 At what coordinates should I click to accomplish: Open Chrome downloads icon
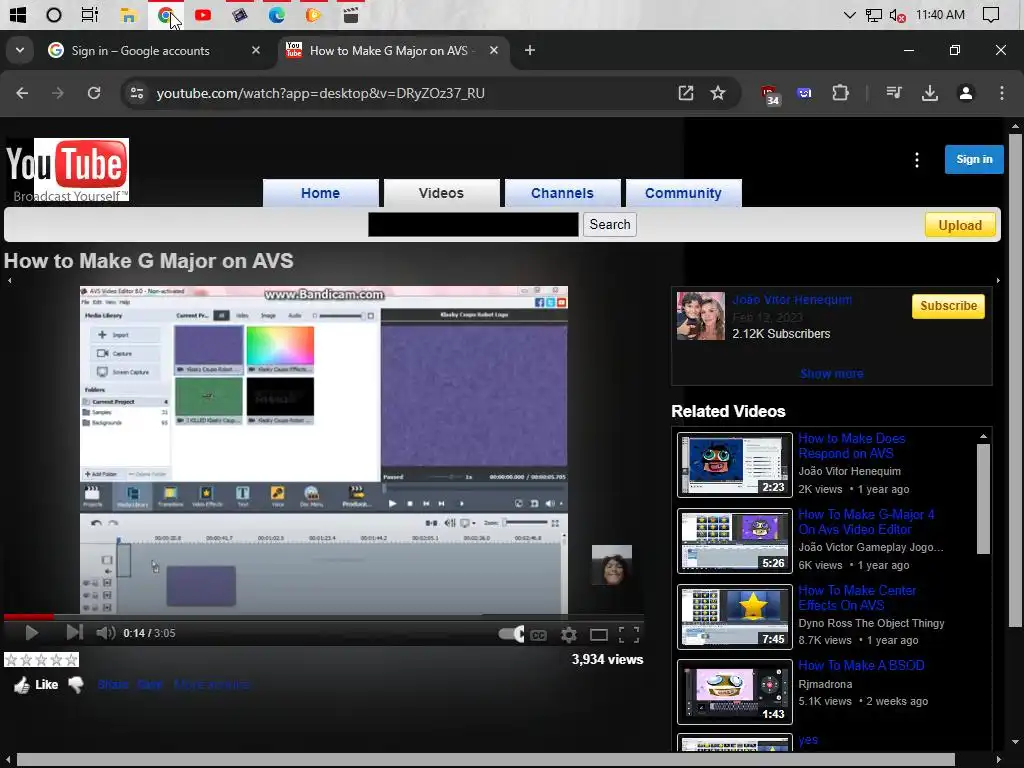tap(930, 93)
